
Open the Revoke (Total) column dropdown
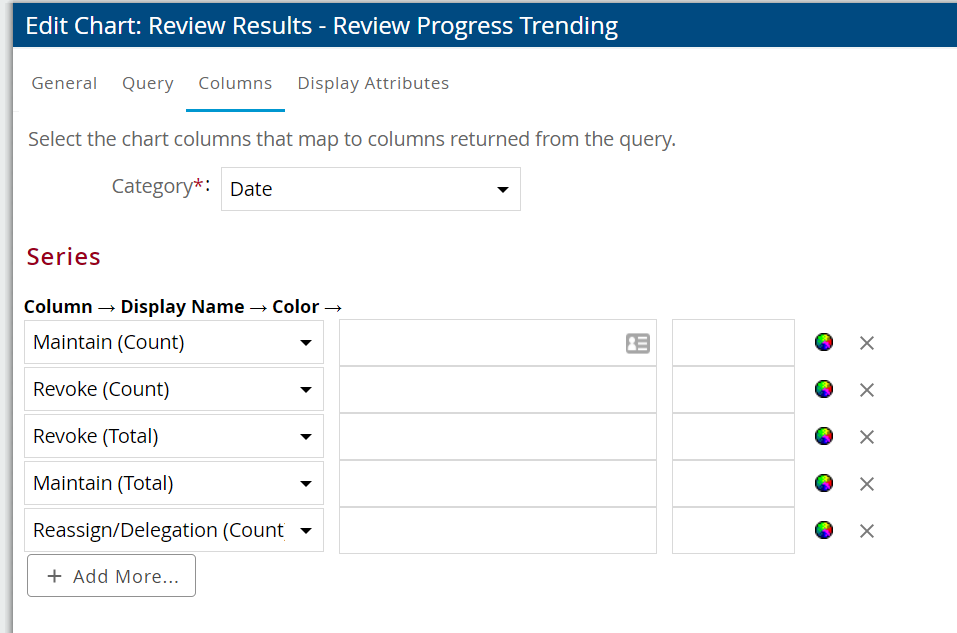173,436
